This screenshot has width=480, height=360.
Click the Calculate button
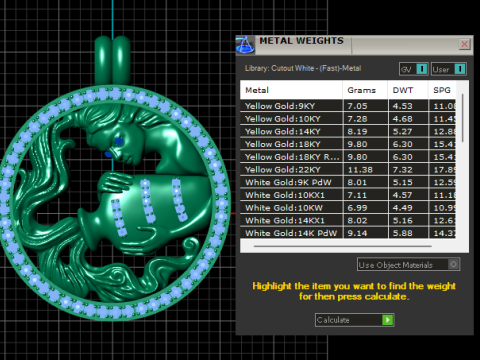coord(355,320)
